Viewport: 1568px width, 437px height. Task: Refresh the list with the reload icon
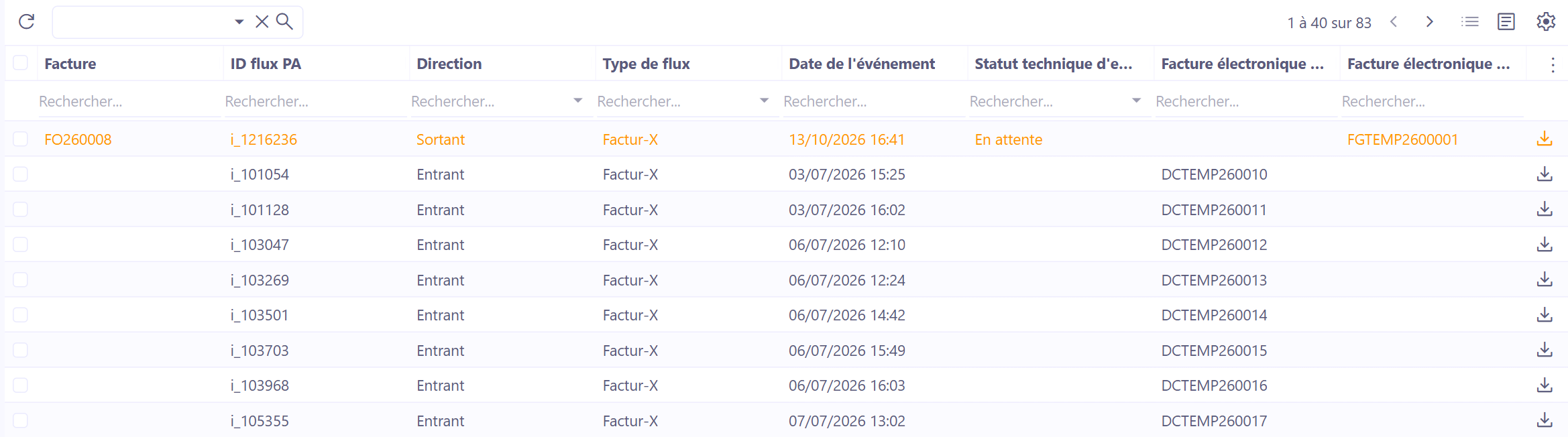click(27, 22)
